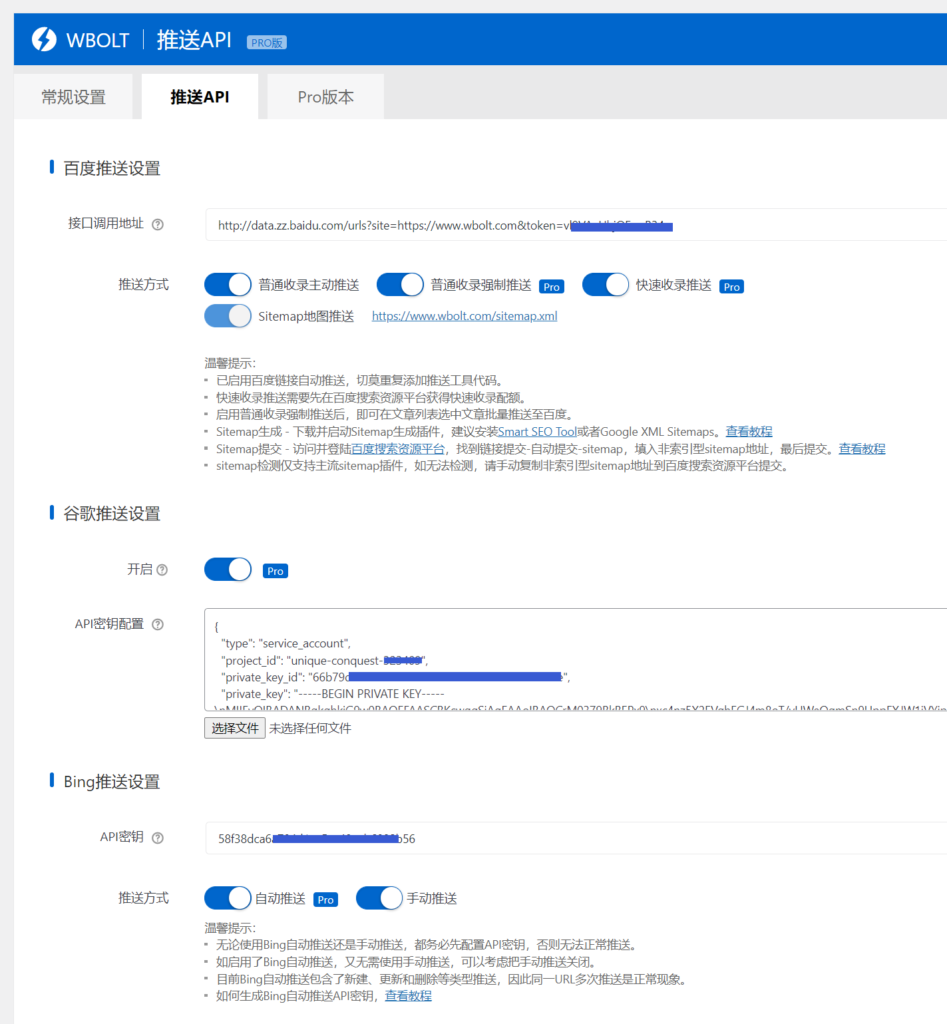Toggle off 普通收录主动推送
The height and width of the screenshot is (1024, 947).
pos(227,285)
